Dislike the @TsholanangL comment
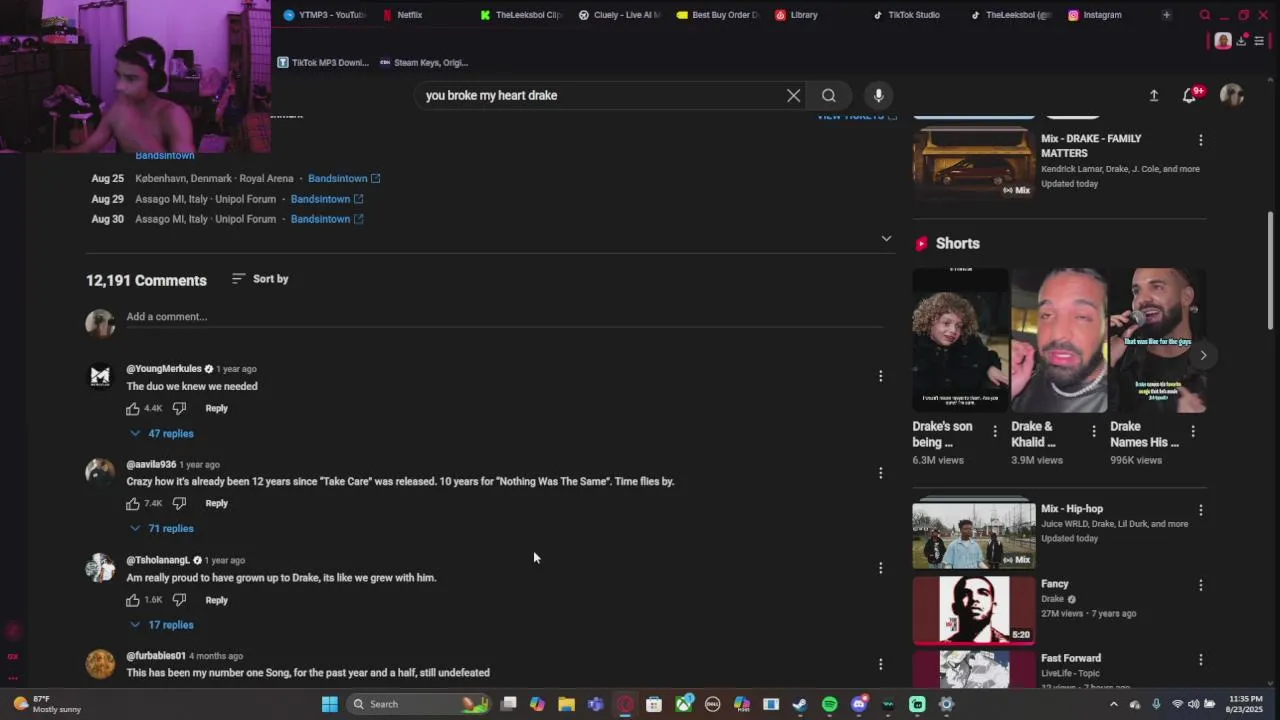 pyautogui.click(x=179, y=600)
